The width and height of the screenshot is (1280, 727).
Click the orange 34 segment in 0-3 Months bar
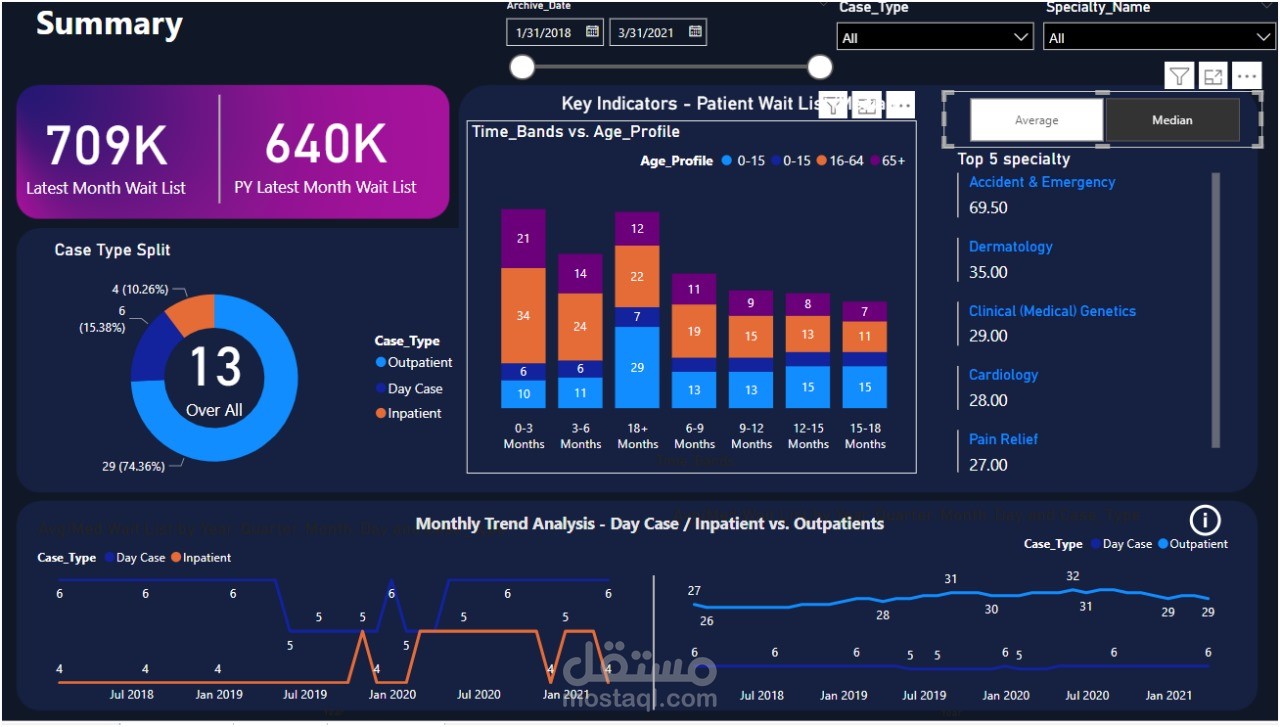tap(524, 315)
